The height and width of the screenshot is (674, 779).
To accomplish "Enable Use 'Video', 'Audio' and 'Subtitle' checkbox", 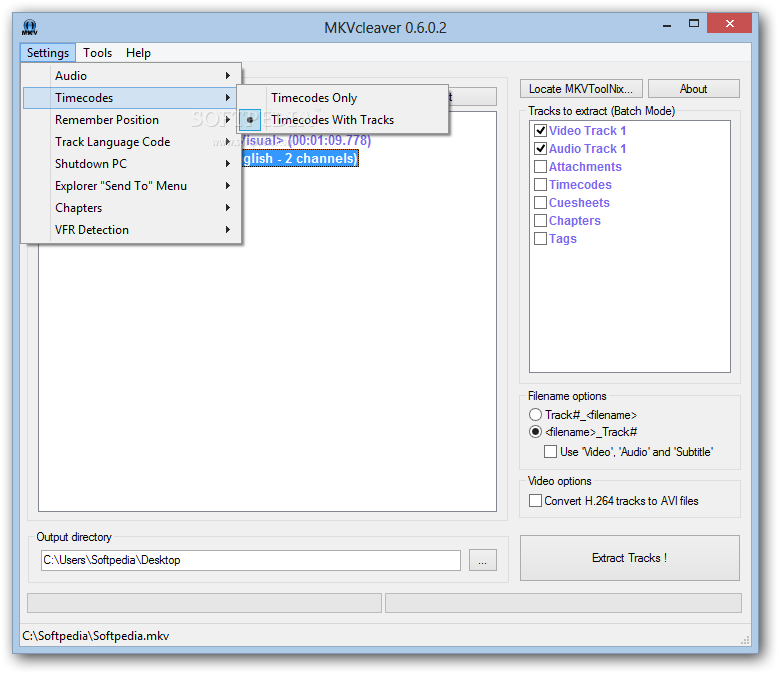I will tap(550, 451).
